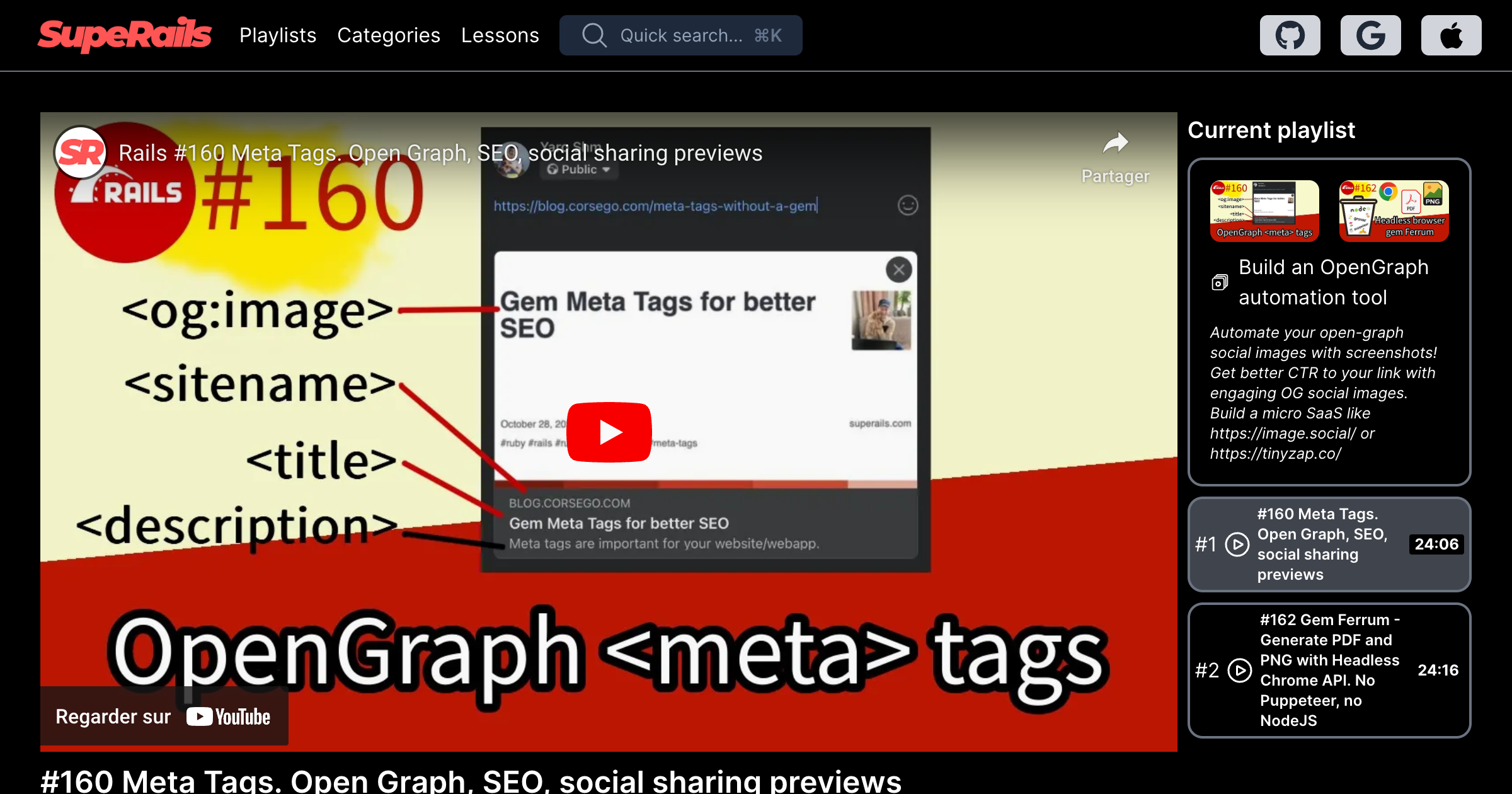1512x794 pixels.
Task: Sign in with Apple icon button
Action: 1452,35
